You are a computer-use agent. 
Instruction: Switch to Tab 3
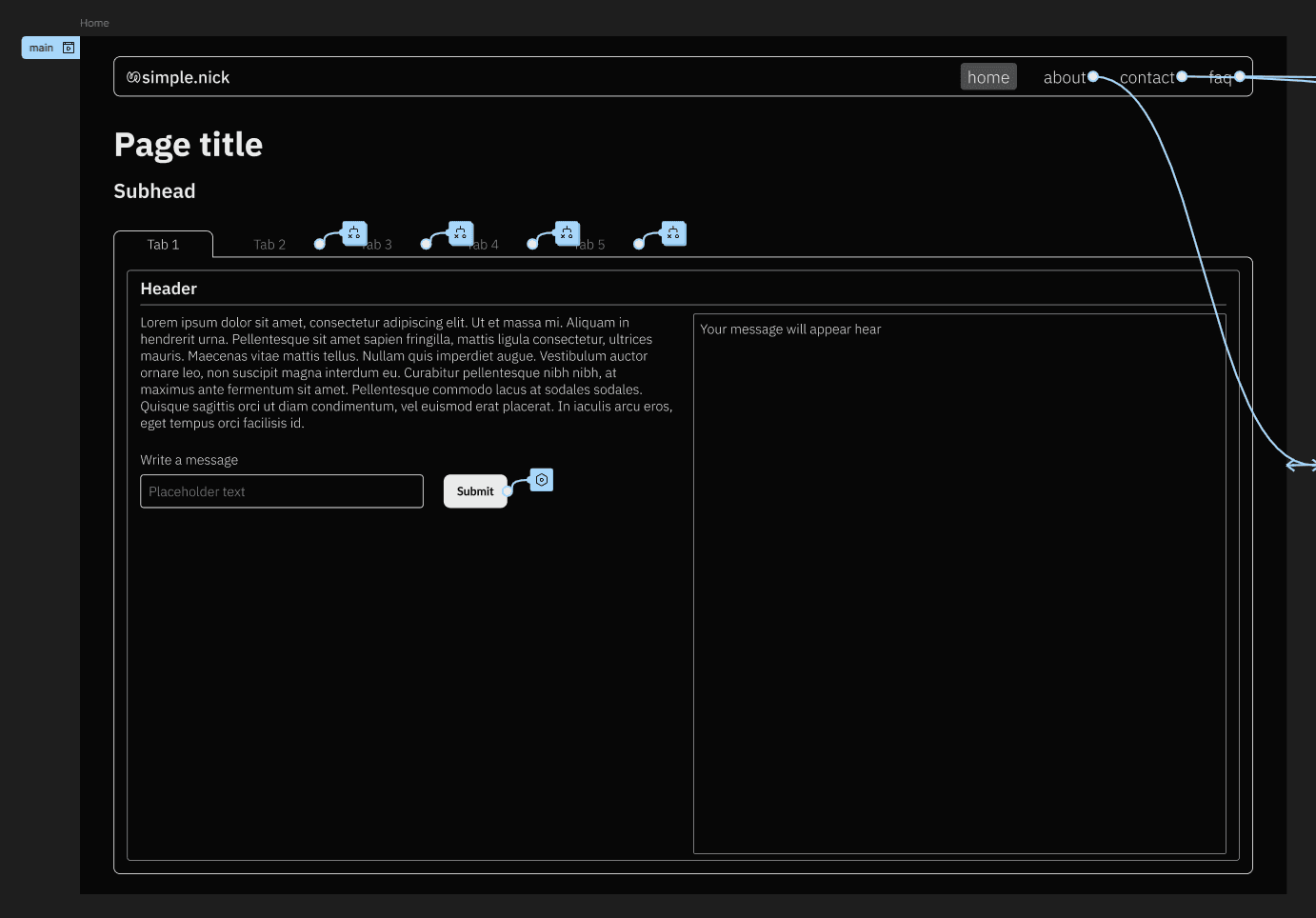376,245
